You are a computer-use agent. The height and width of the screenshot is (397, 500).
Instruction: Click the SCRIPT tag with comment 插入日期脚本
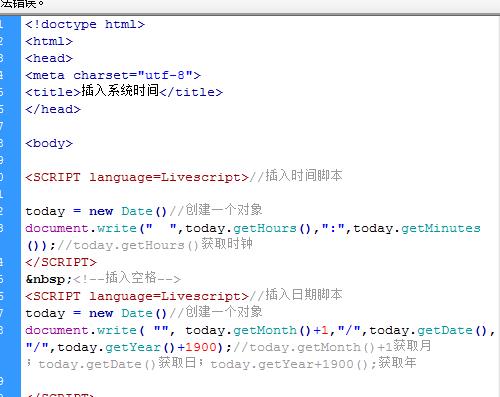click(x=184, y=295)
